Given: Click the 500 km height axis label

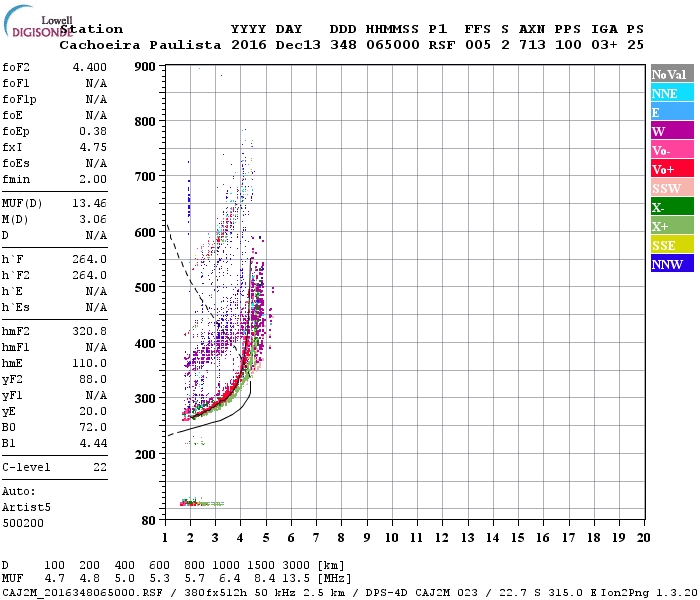Looking at the screenshot, I should [145, 287].
